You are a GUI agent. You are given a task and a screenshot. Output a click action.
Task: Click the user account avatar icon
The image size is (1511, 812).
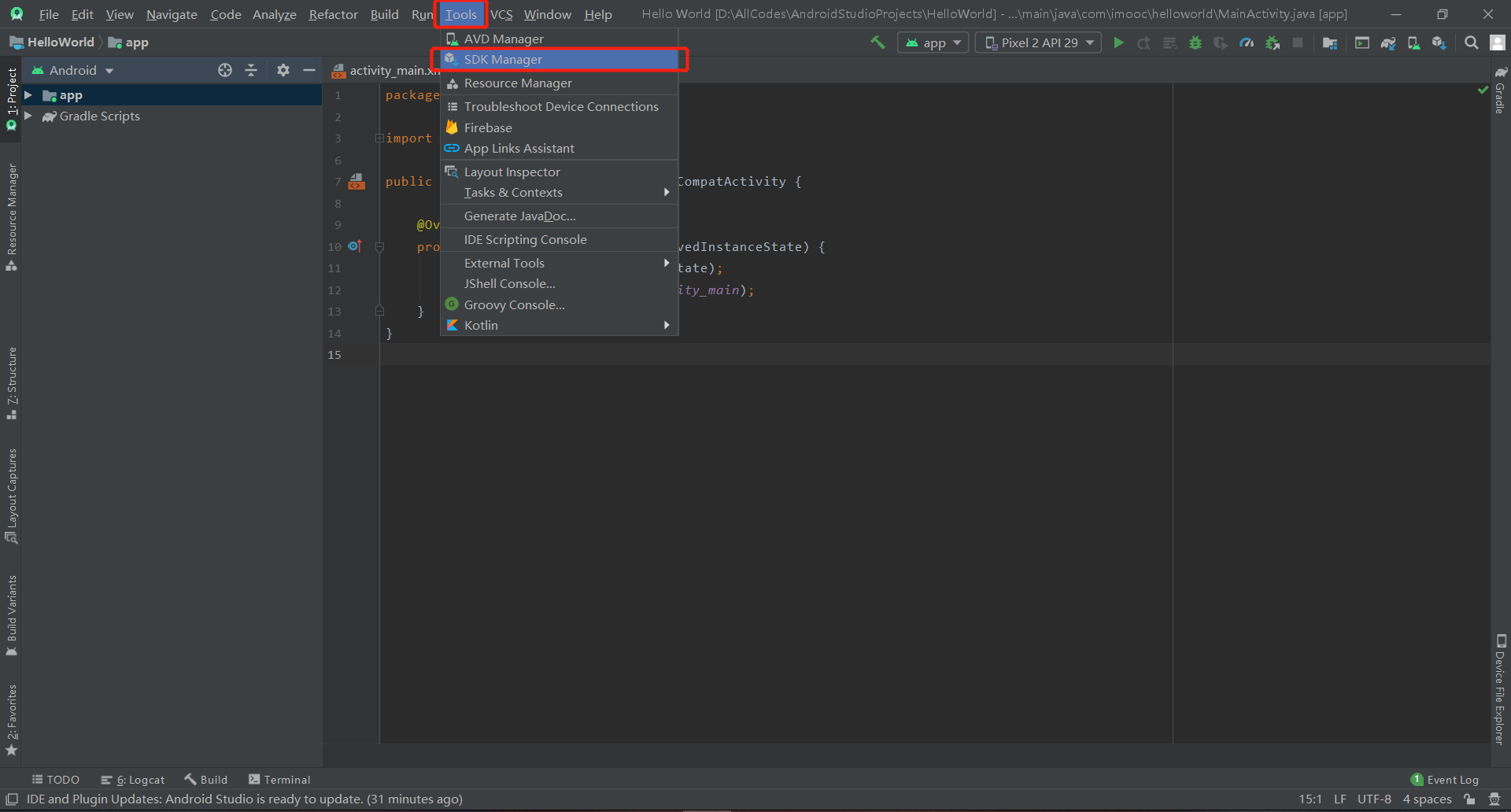point(1498,42)
